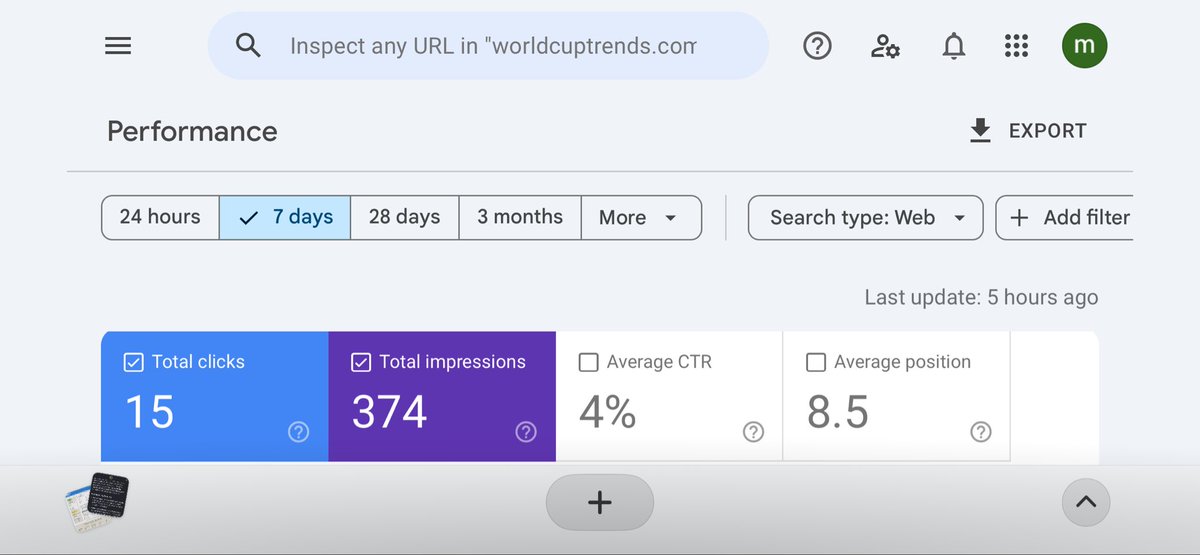
Task: Open users and settings icon
Action: (x=885, y=46)
